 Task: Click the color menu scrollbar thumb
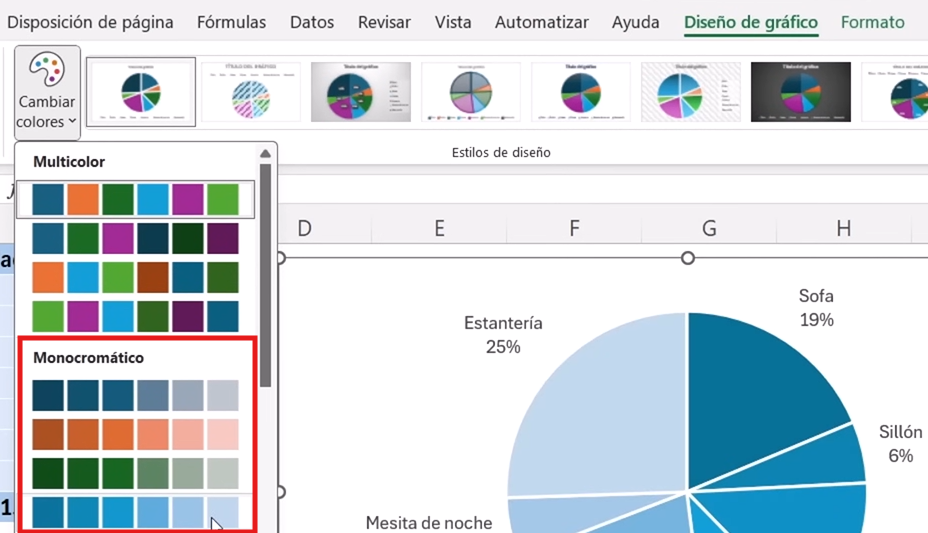pyautogui.click(x=265, y=275)
